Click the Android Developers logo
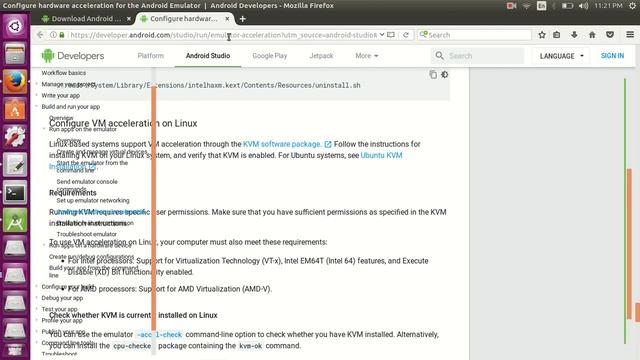Screen dimensions: 640x360 pos(73,56)
